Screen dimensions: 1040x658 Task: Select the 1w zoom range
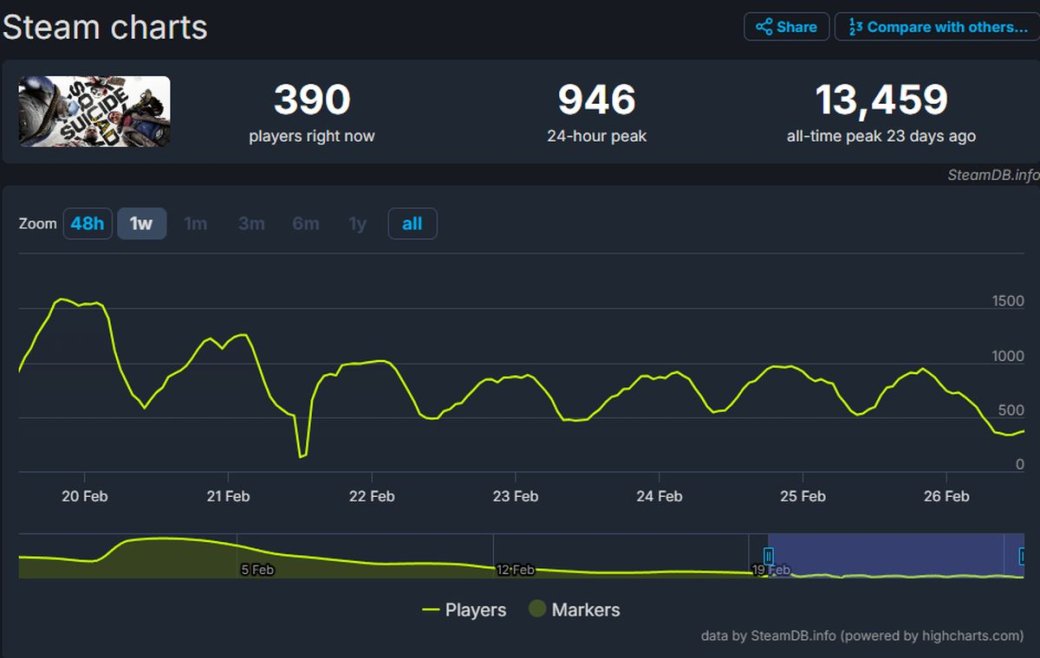click(x=141, y=224)
